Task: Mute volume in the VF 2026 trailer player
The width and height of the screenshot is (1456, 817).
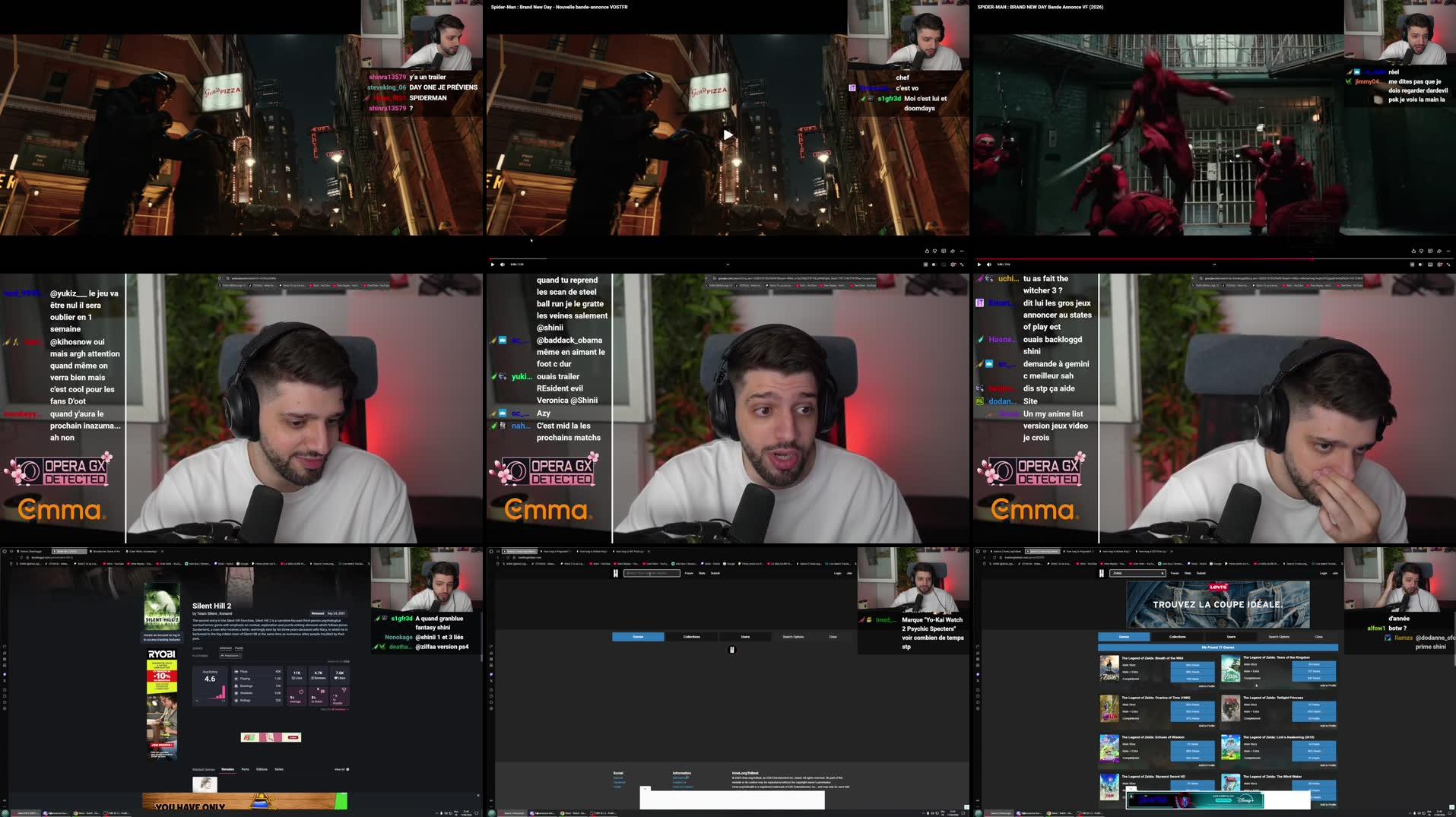Action: (989, 264)
